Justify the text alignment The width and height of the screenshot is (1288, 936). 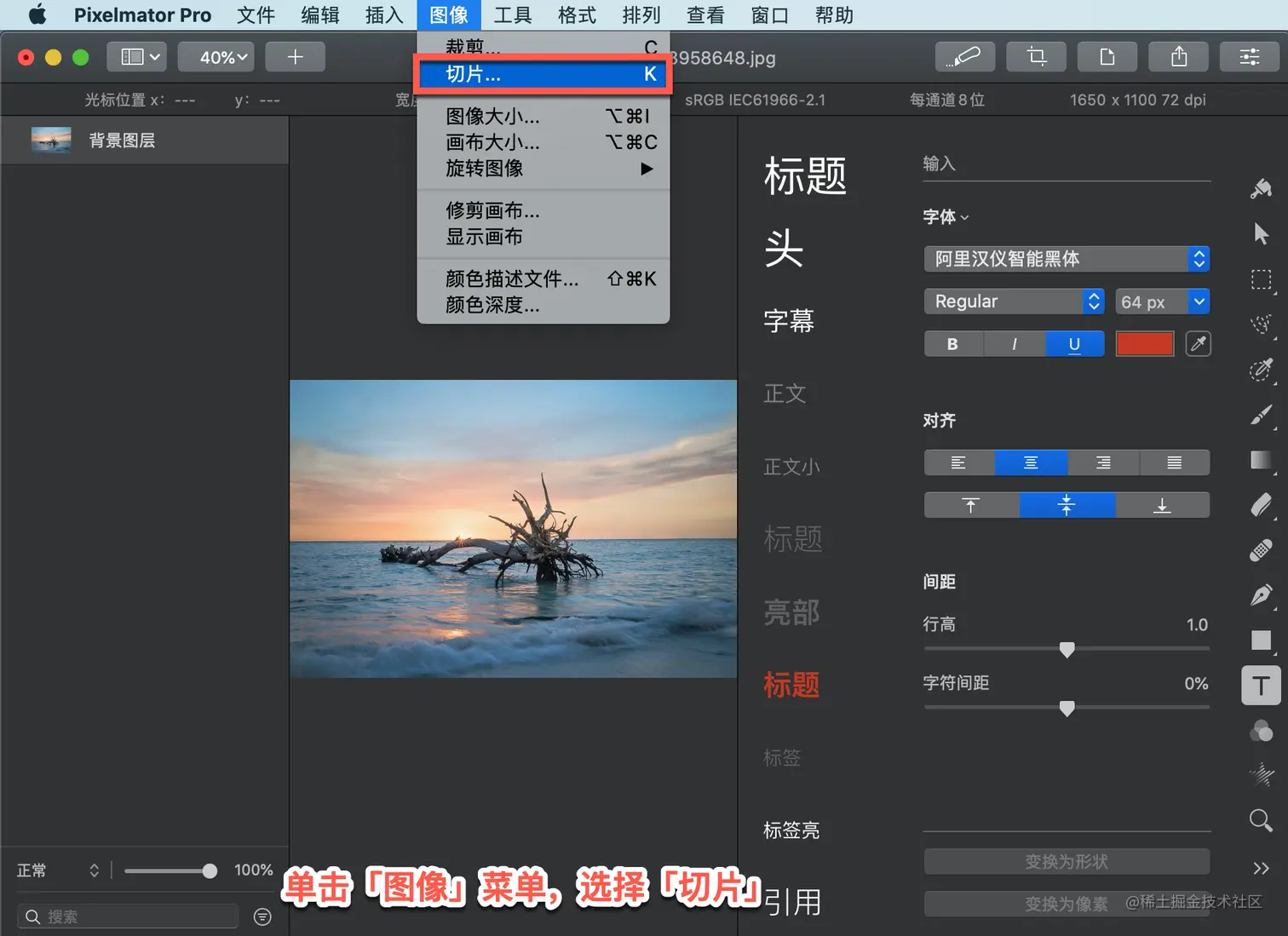1174,462
